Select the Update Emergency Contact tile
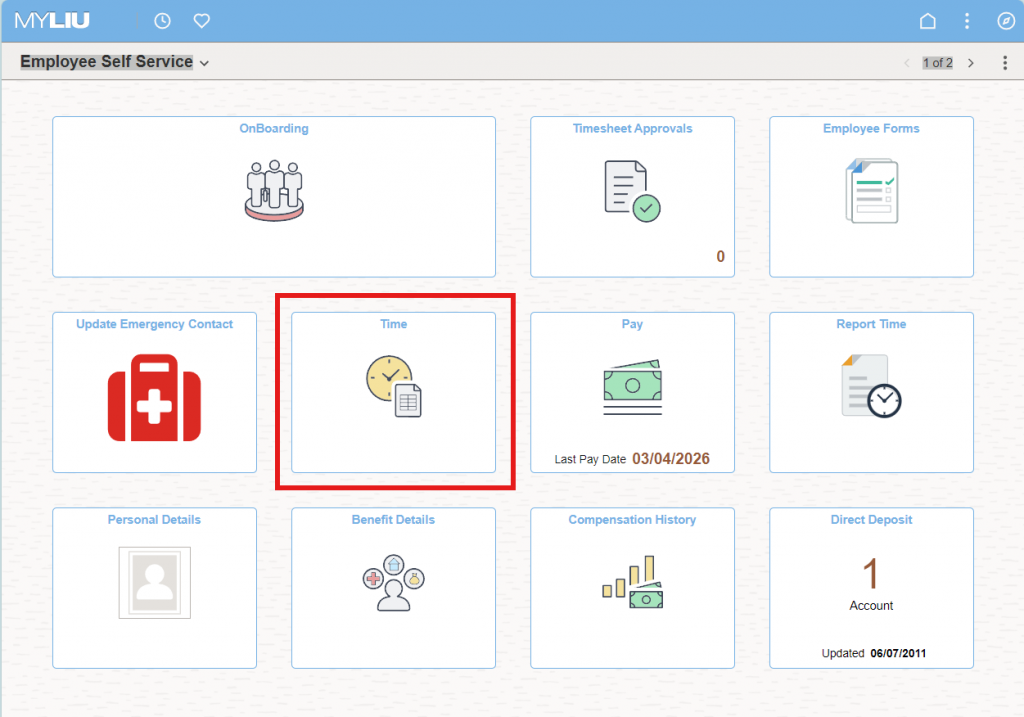This screenshot has height=717, width=1024. [154, 392]
